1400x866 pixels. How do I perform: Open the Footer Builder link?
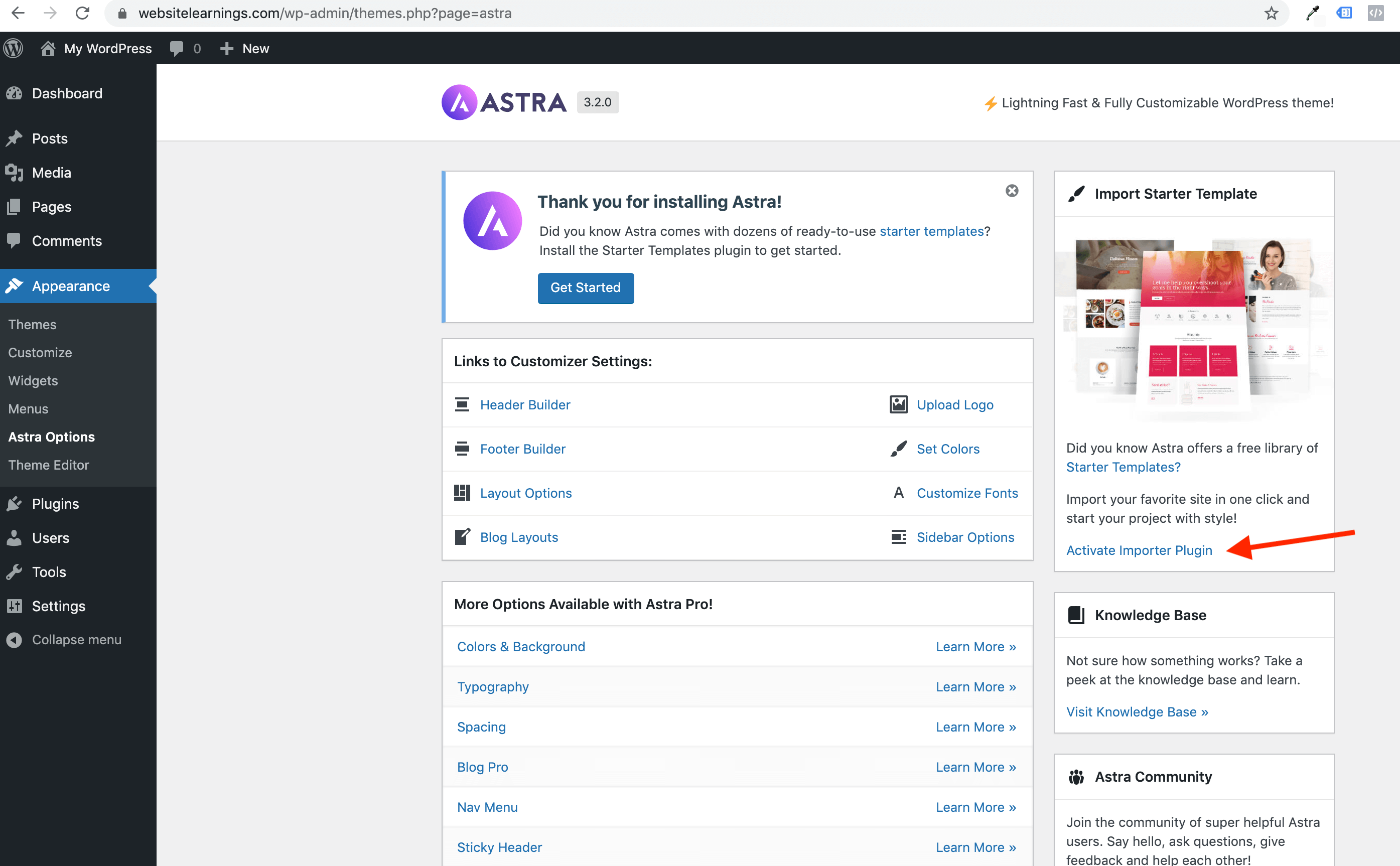pyautogui.click(x=523, y=449)
